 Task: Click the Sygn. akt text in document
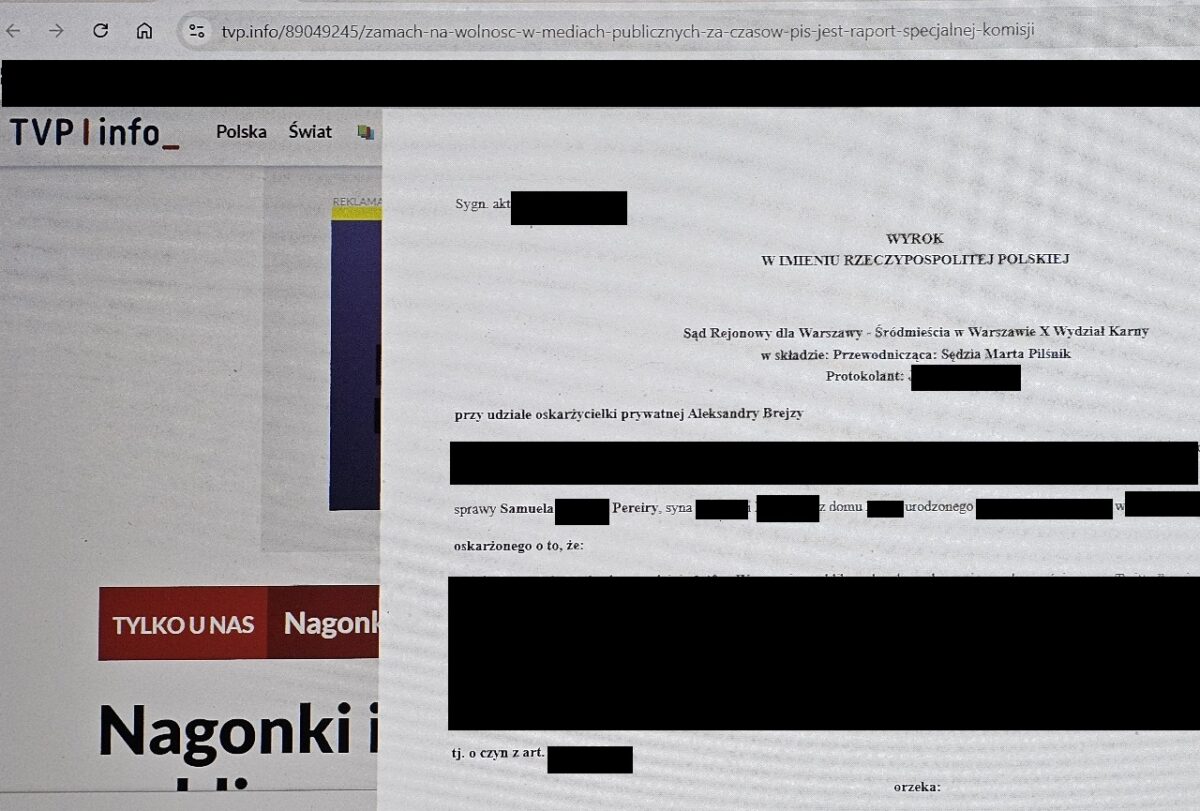point(482,205)
